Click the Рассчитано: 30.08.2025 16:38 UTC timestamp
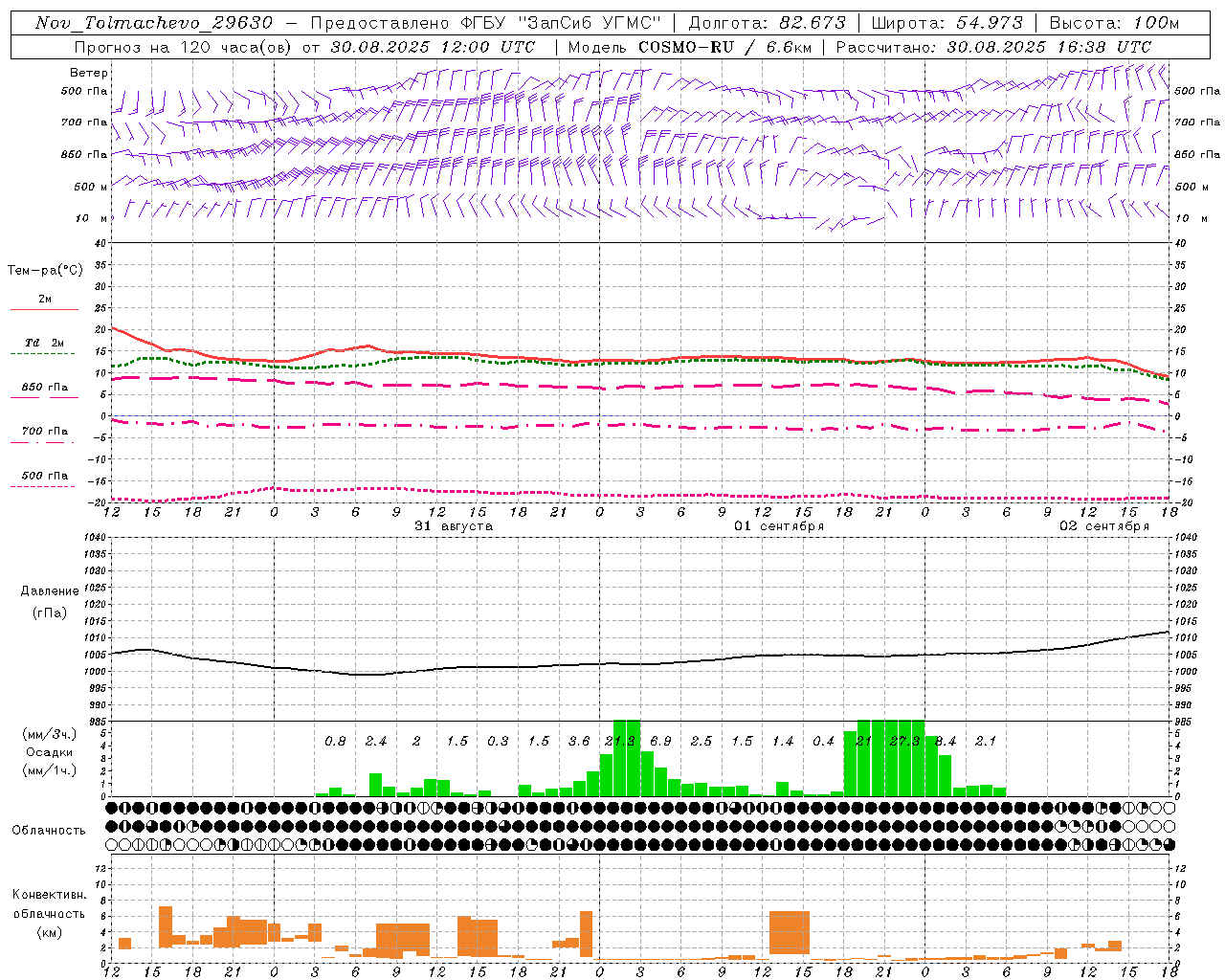This screenshot has width=1225, height=980. pos(993,47)
